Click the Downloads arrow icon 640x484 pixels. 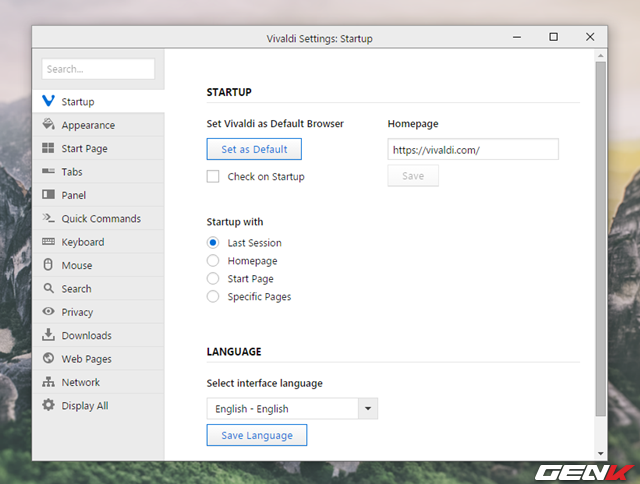point(48,336)
